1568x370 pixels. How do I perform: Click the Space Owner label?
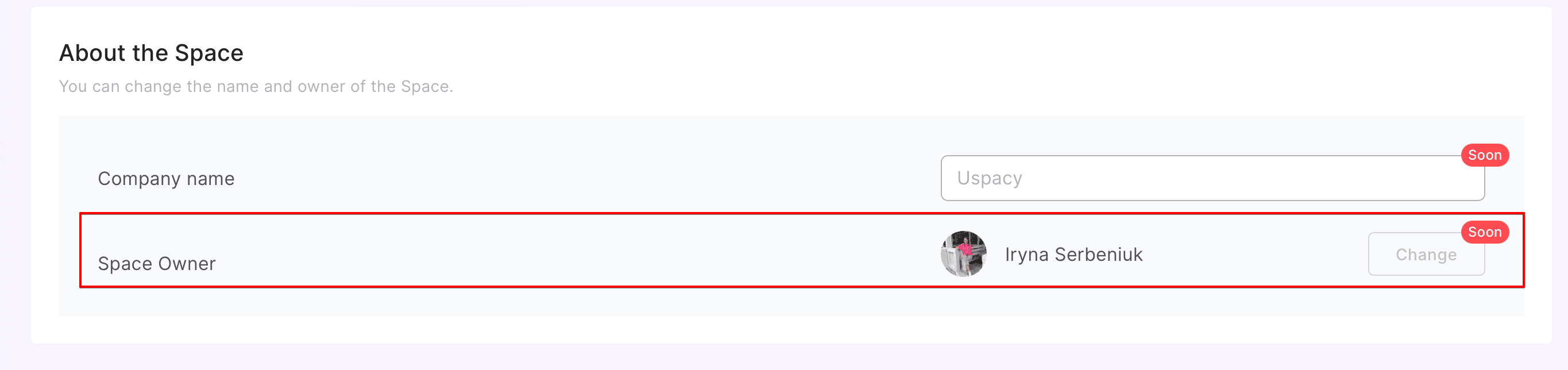(156, 264)
